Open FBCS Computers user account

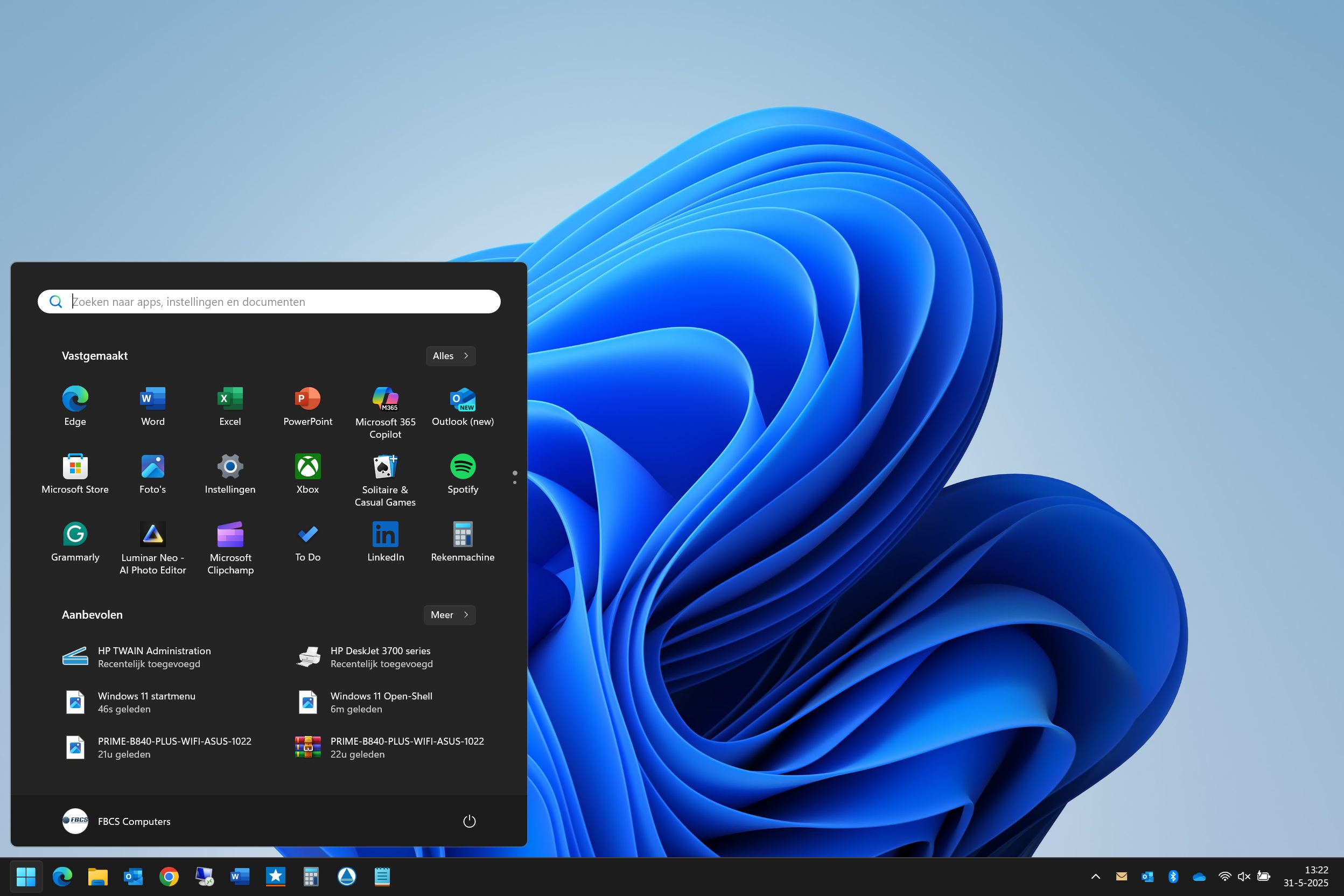(116, 821)
